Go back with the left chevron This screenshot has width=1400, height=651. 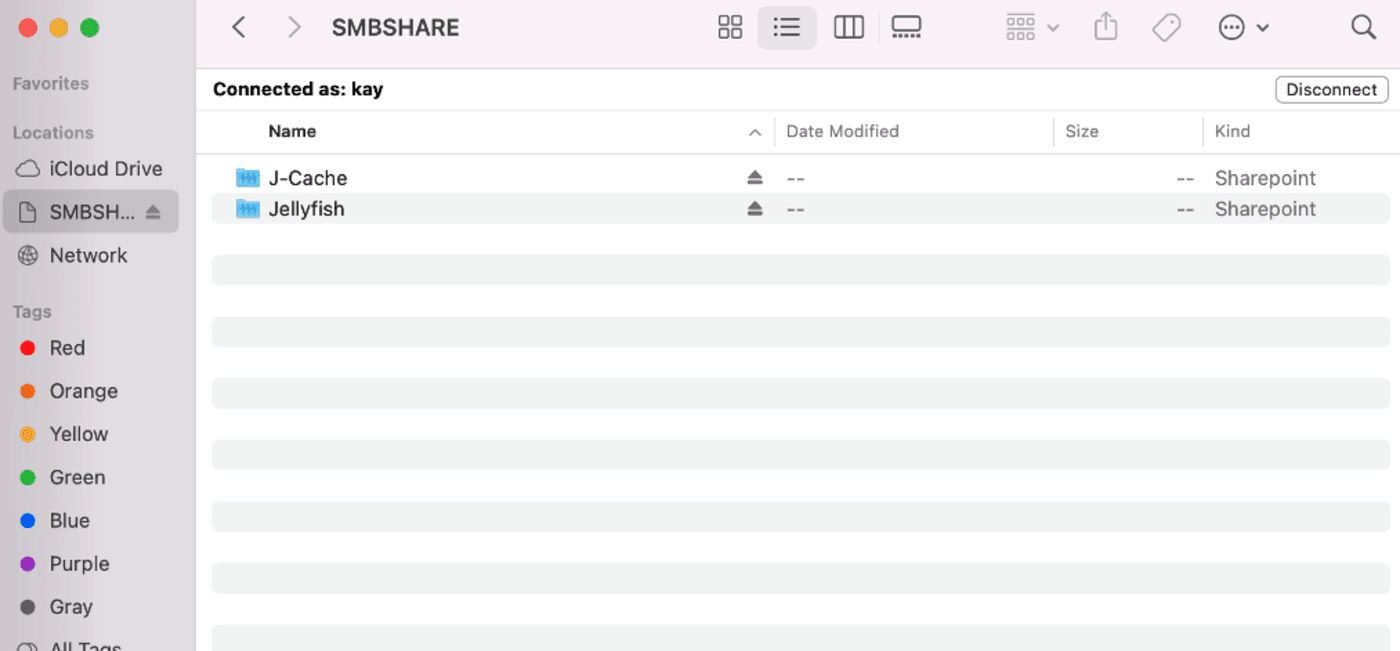239,28
